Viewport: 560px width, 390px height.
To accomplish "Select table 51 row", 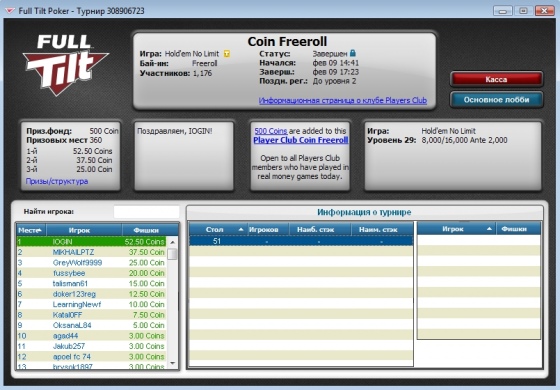I will coord(301,241).
